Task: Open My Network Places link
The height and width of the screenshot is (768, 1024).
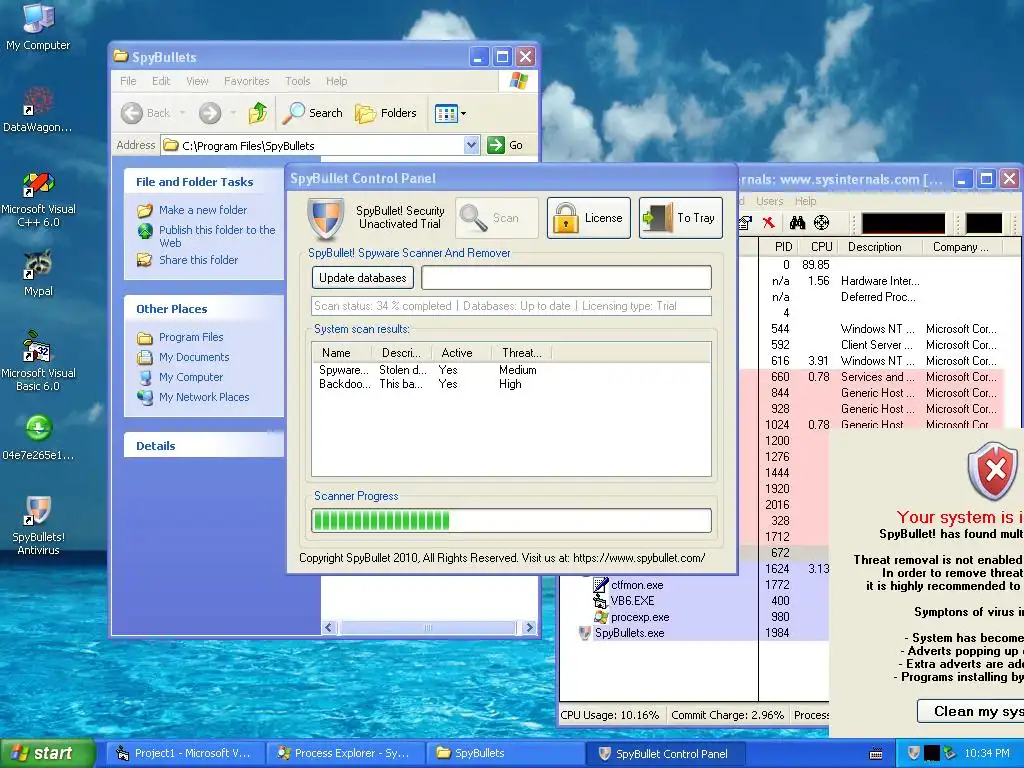Action: coord(204,397)
